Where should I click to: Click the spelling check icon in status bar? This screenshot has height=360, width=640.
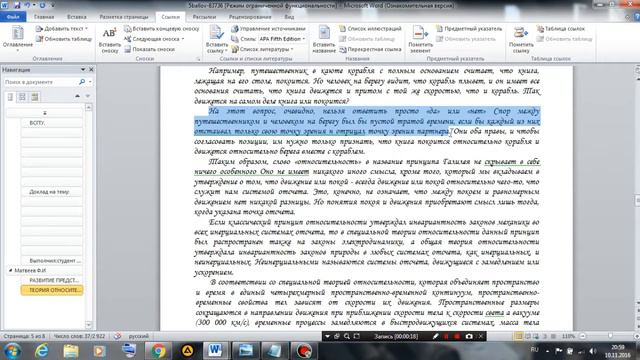118,336
